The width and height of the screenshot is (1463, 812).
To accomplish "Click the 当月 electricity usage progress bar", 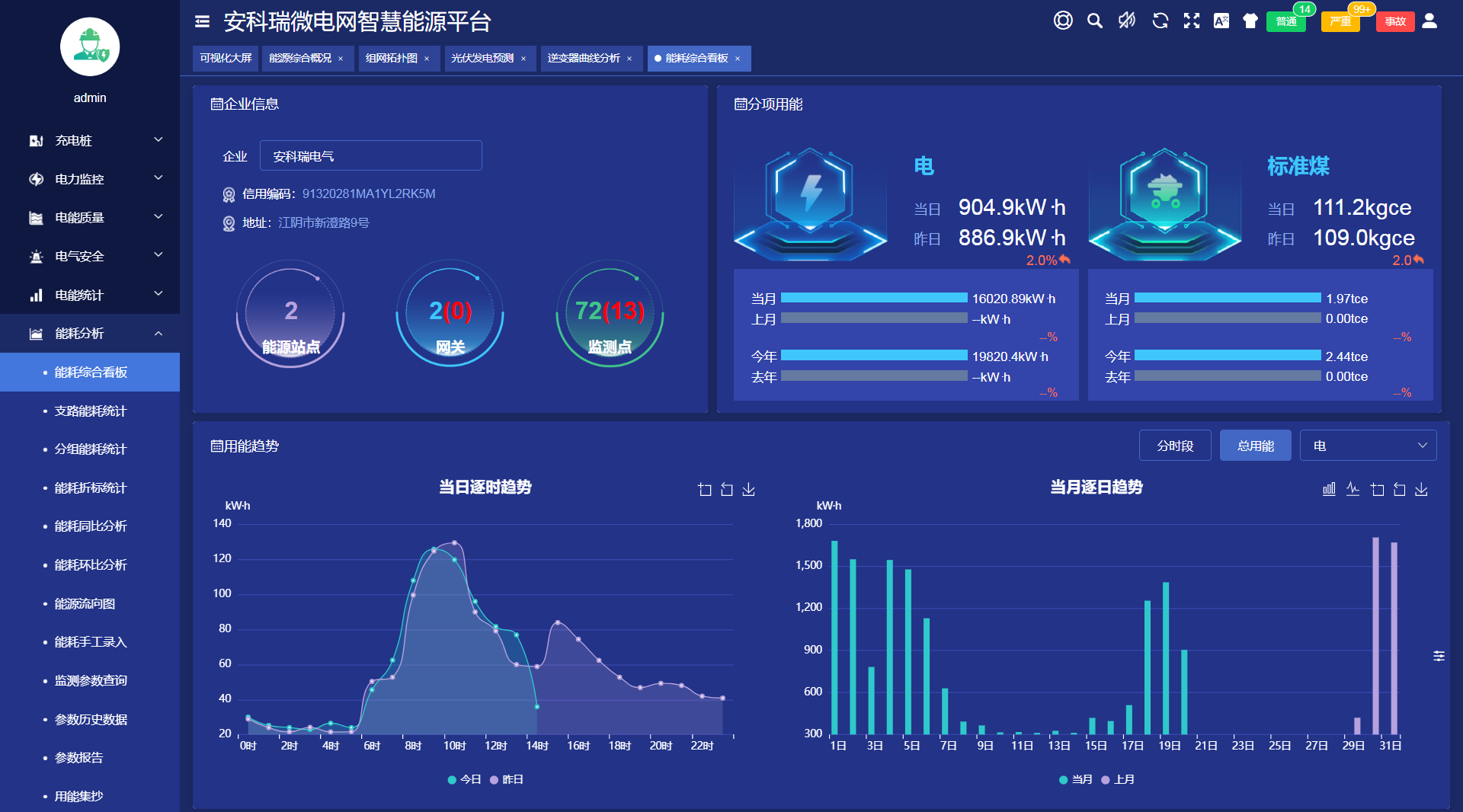I will coord(875,298).
